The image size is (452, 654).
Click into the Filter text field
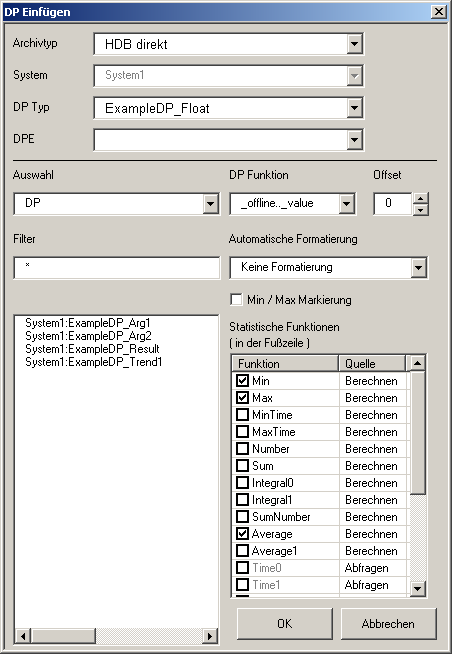(x=117, y=267)
